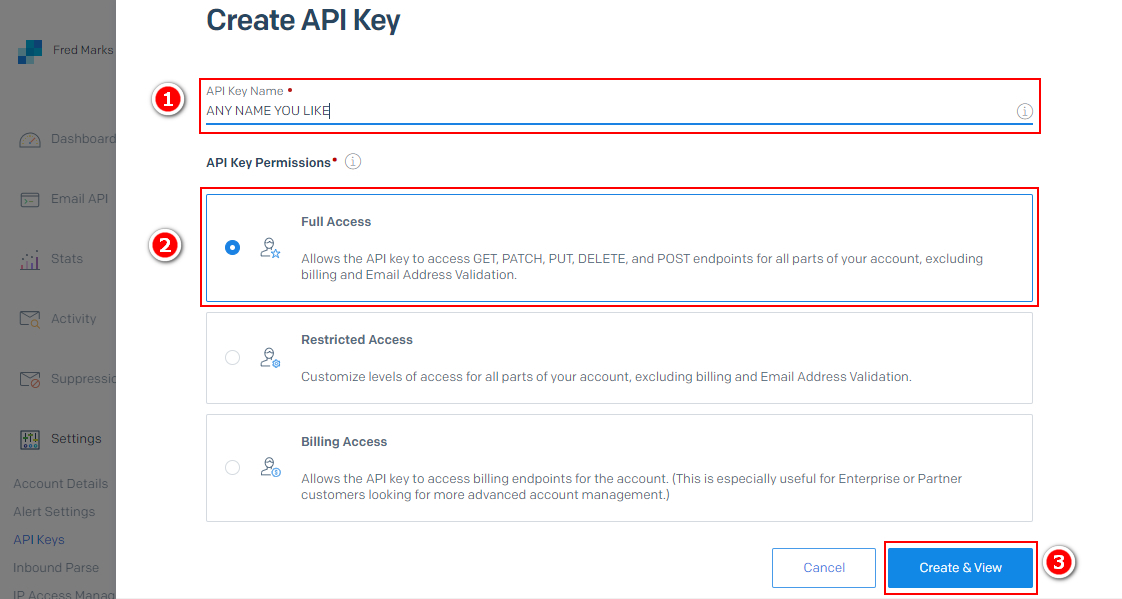Click the SendGrid logo icon
1122x599 pixels.
(29, 51)
